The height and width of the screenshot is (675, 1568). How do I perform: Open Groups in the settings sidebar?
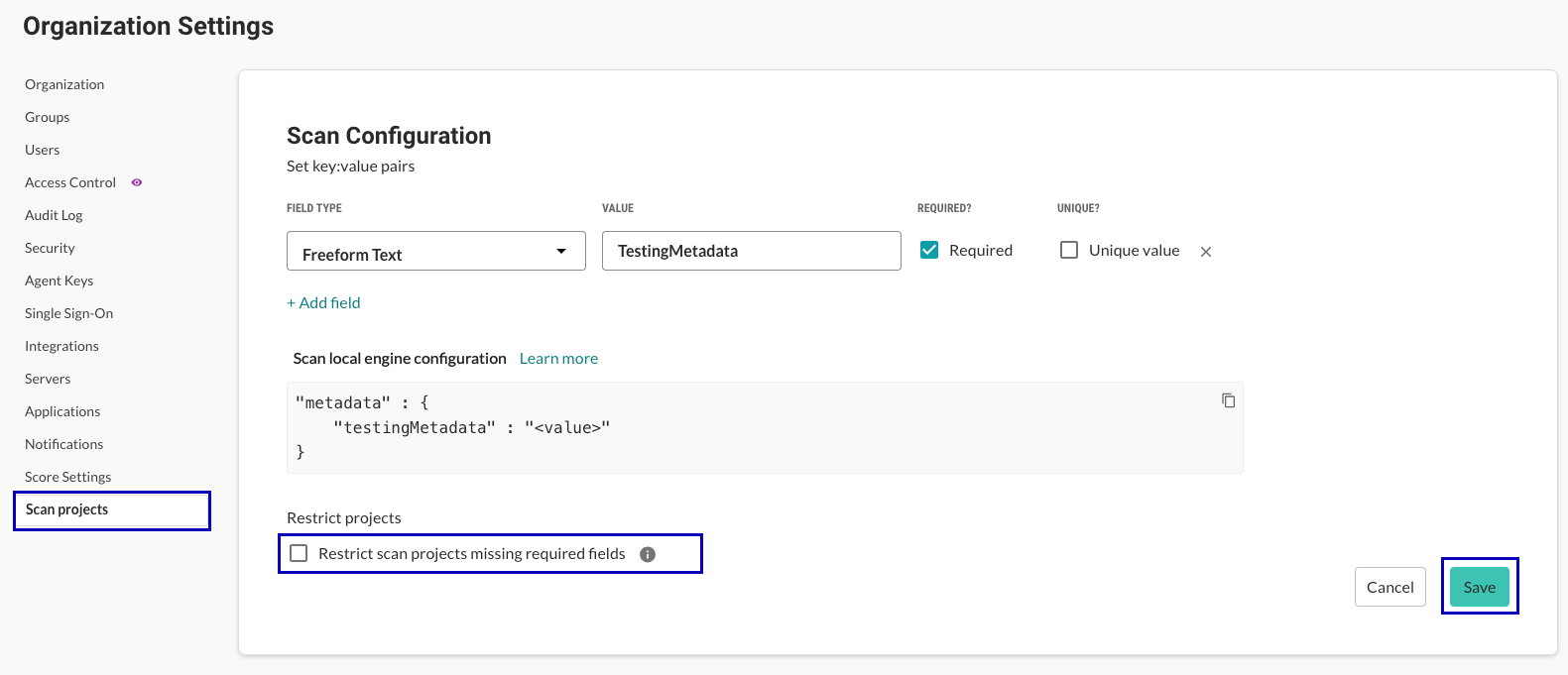pos(48,117)
